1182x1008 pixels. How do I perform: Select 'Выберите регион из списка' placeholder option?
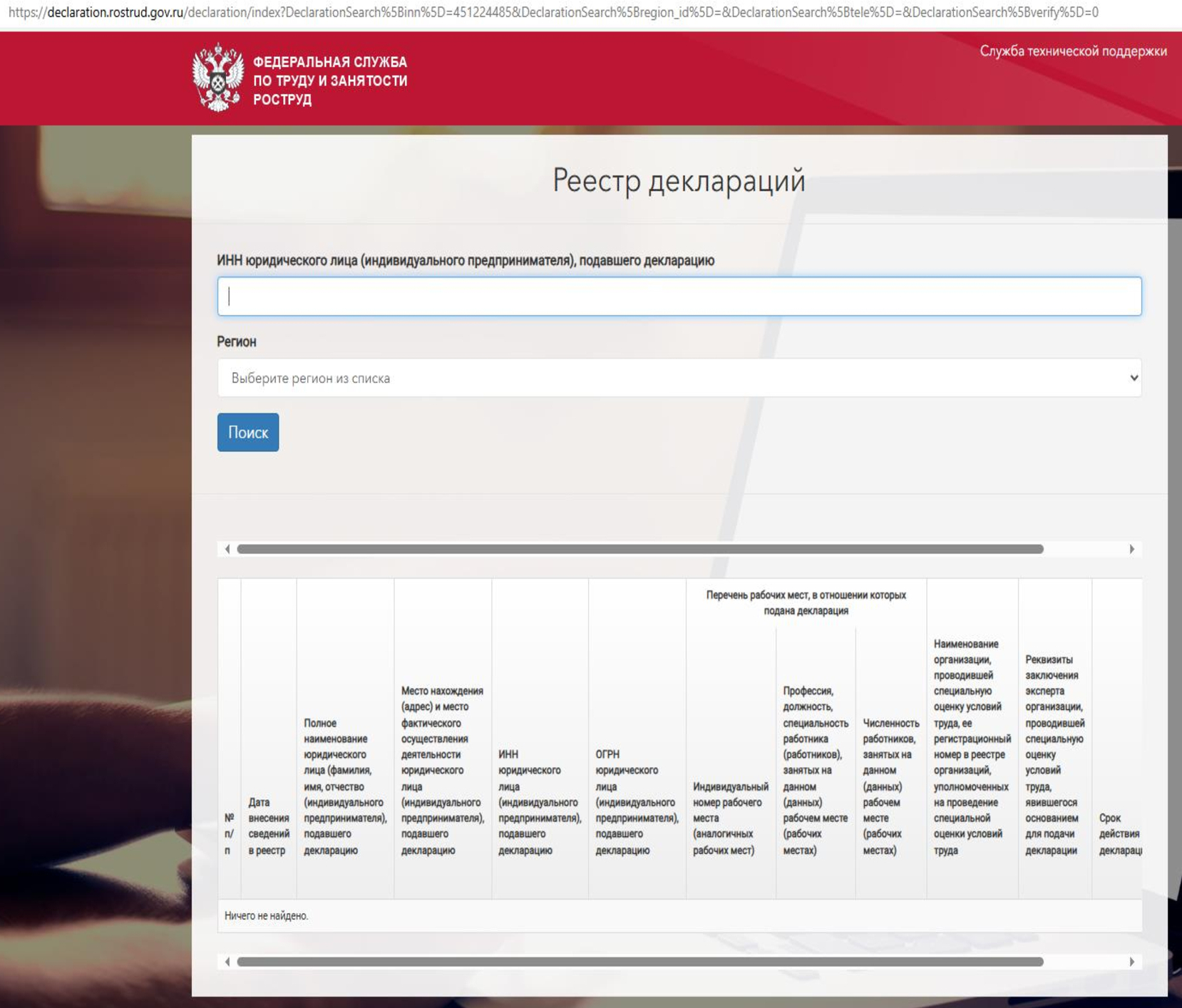[310, 378]
